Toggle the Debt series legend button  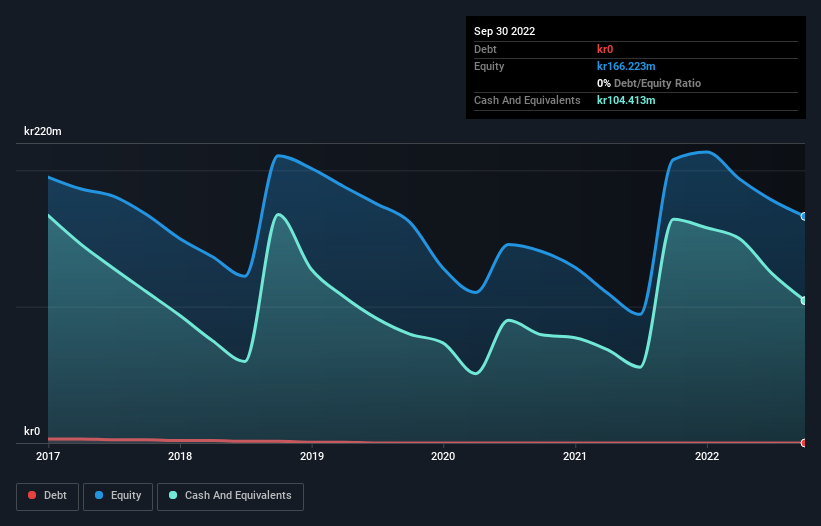point(47,496)
